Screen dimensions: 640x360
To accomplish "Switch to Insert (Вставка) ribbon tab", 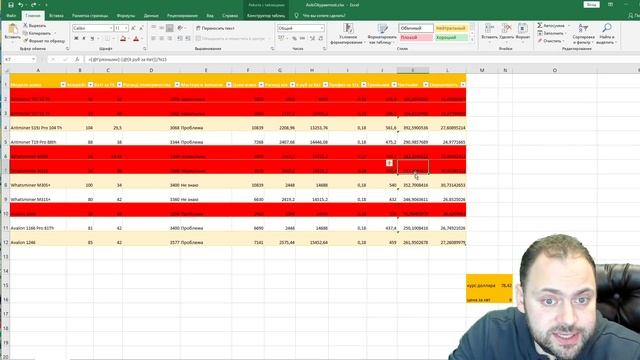I will pos(56,16).
